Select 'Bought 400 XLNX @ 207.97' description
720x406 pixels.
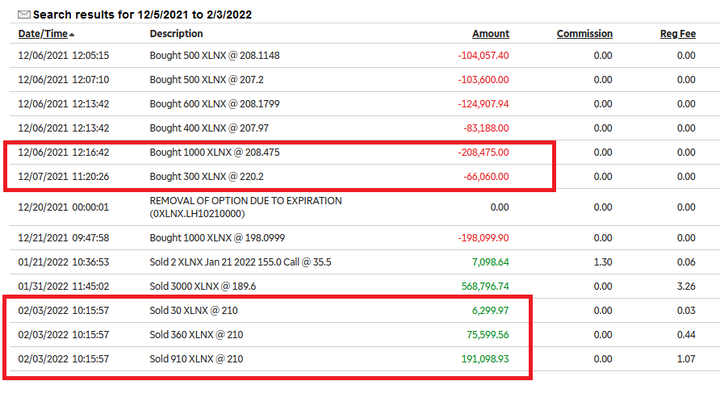tap(209, 128)
